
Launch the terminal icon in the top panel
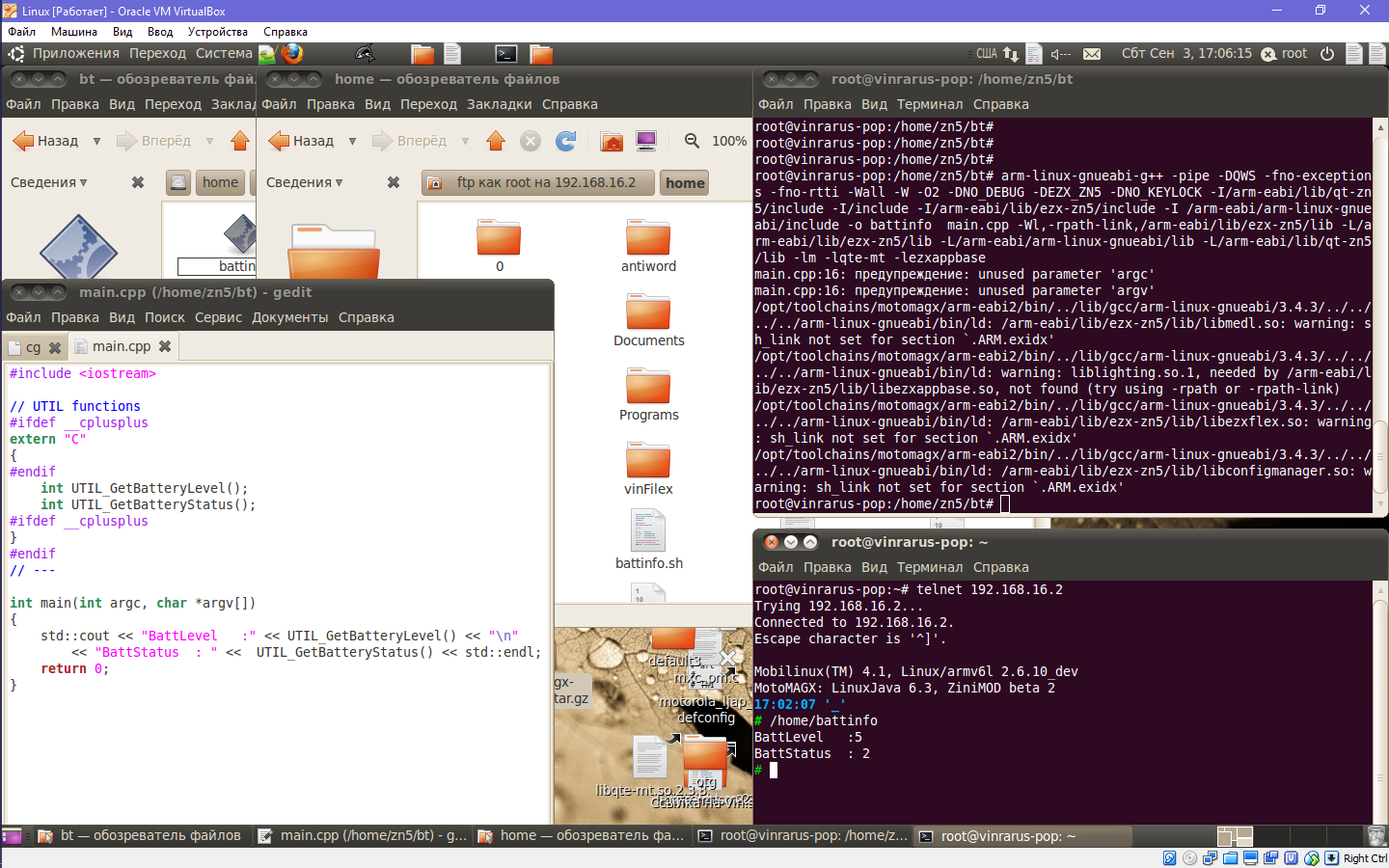[x=506, y=54]
